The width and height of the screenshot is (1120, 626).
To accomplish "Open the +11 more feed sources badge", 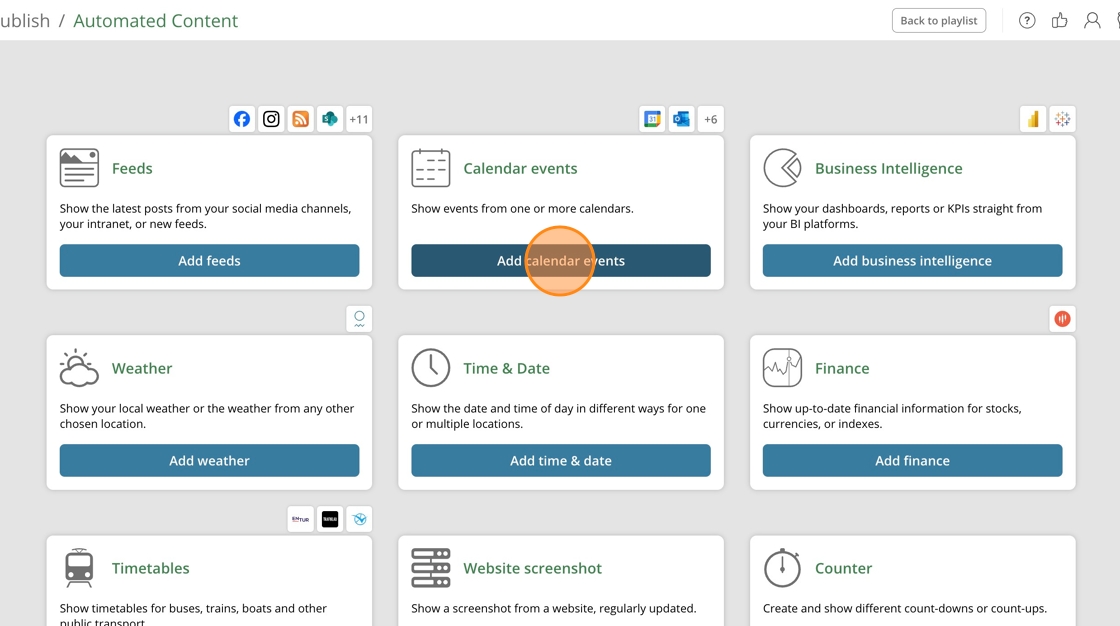I will pyautogui.click(x=359, y=119).
